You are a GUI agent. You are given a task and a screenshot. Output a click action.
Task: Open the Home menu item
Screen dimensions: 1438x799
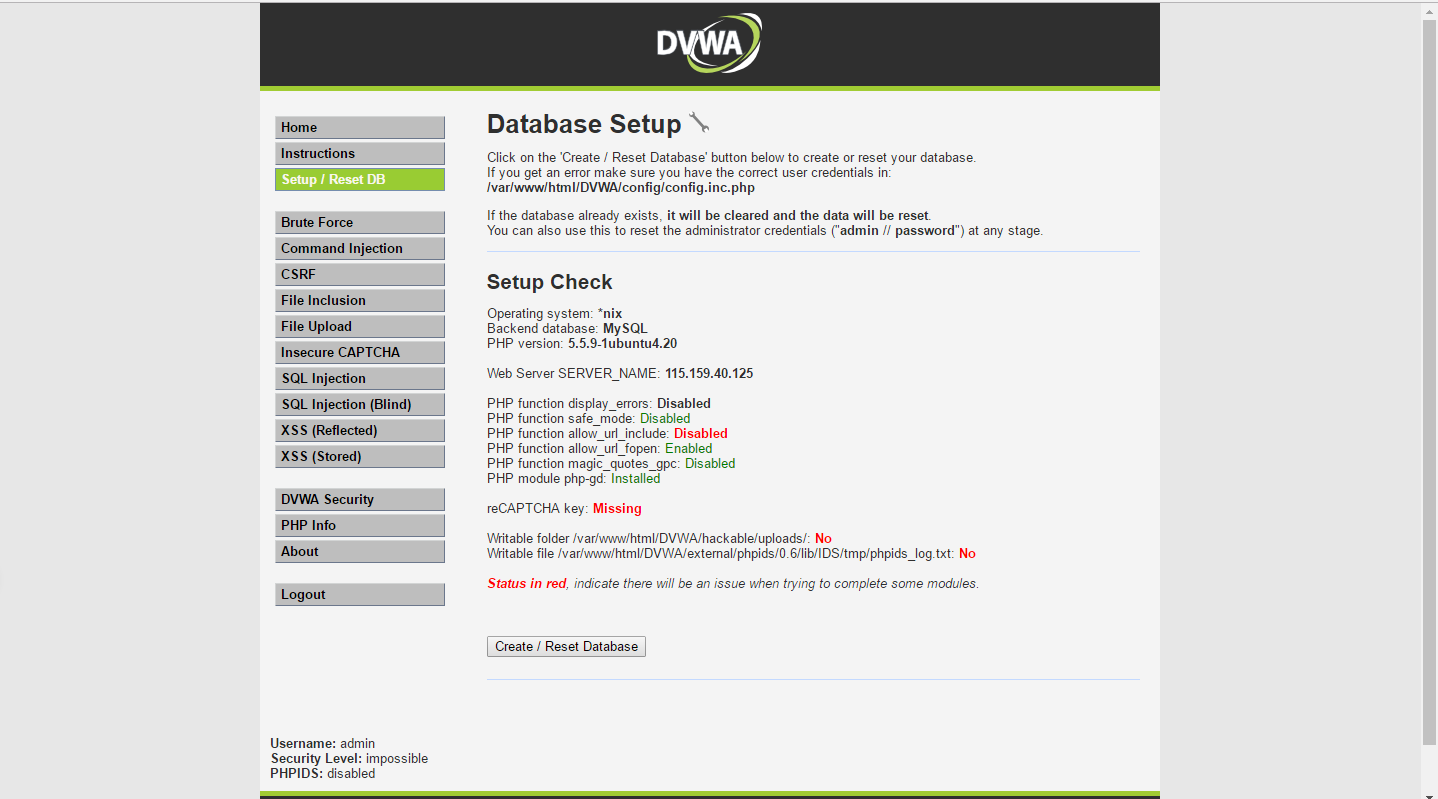click(x=360, y=127)
